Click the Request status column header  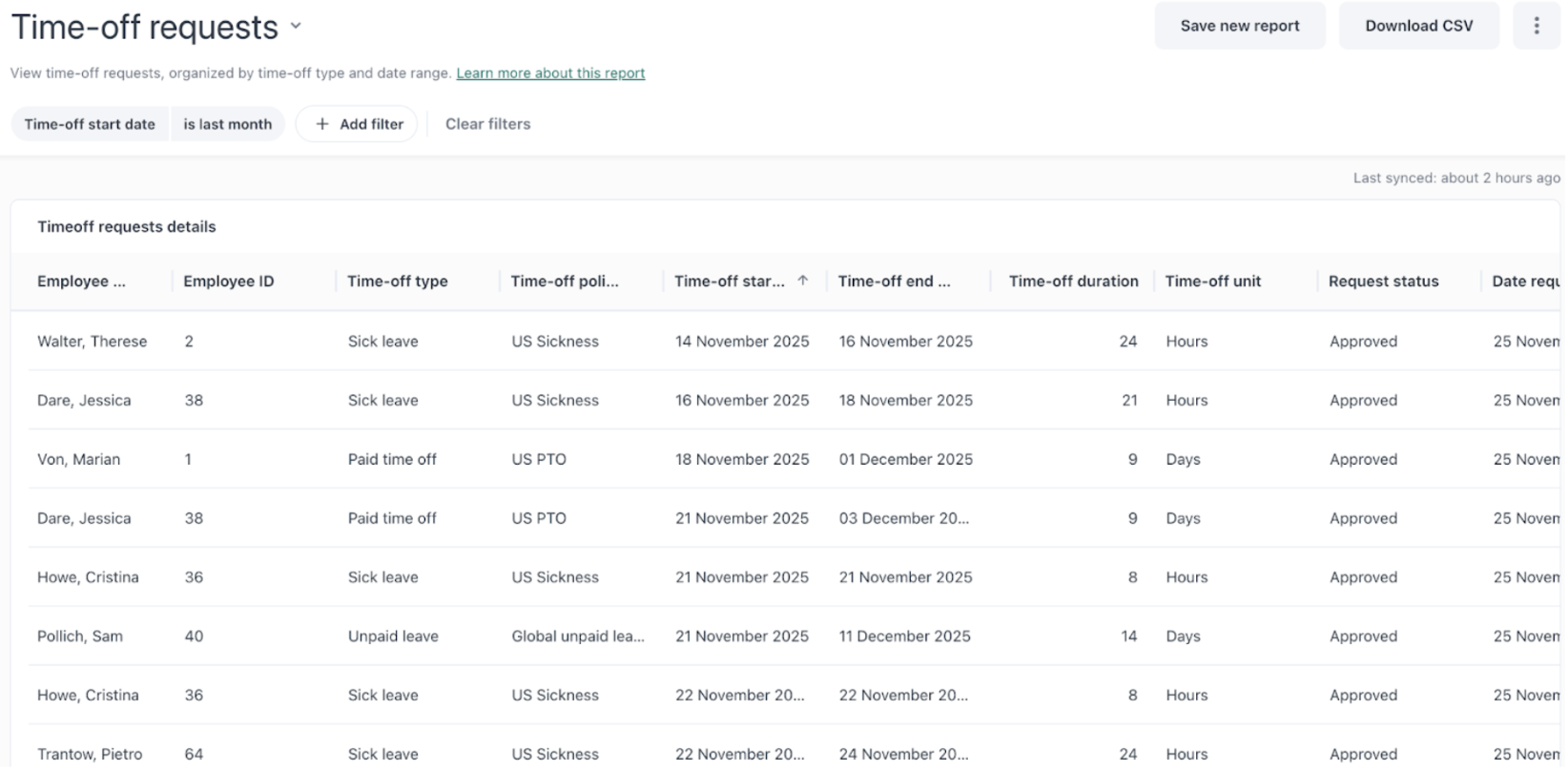1383,282
